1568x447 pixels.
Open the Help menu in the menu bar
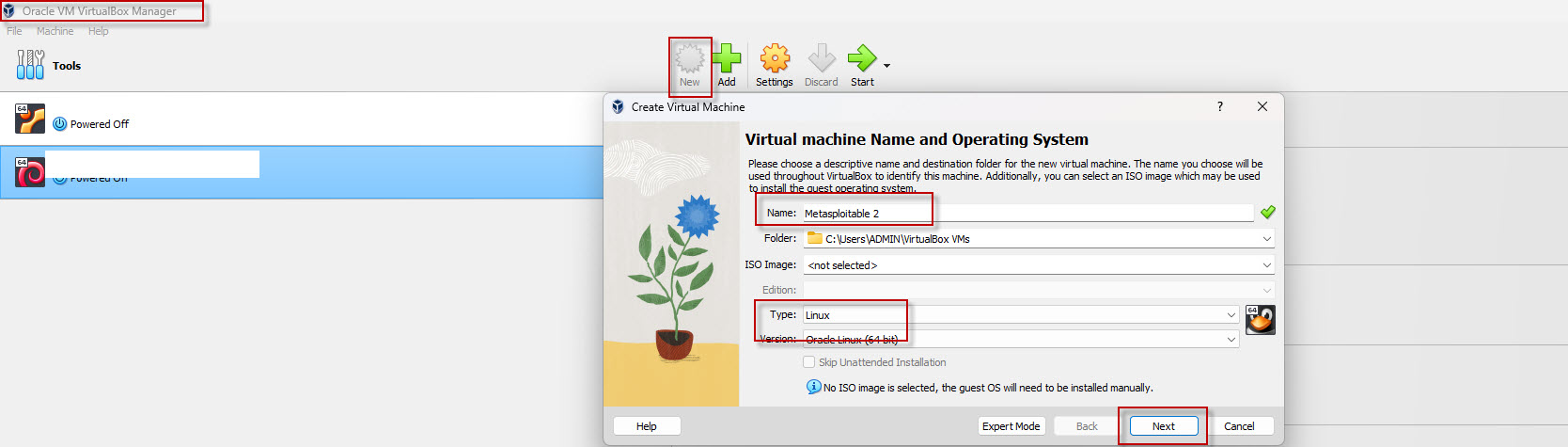pos(98,31)
